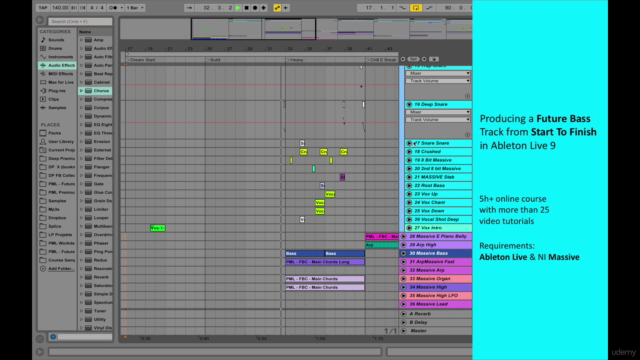Unfold the 22 Root Bass track
The height and width of the screenshot is (360, 640).
tap(409, 186)
